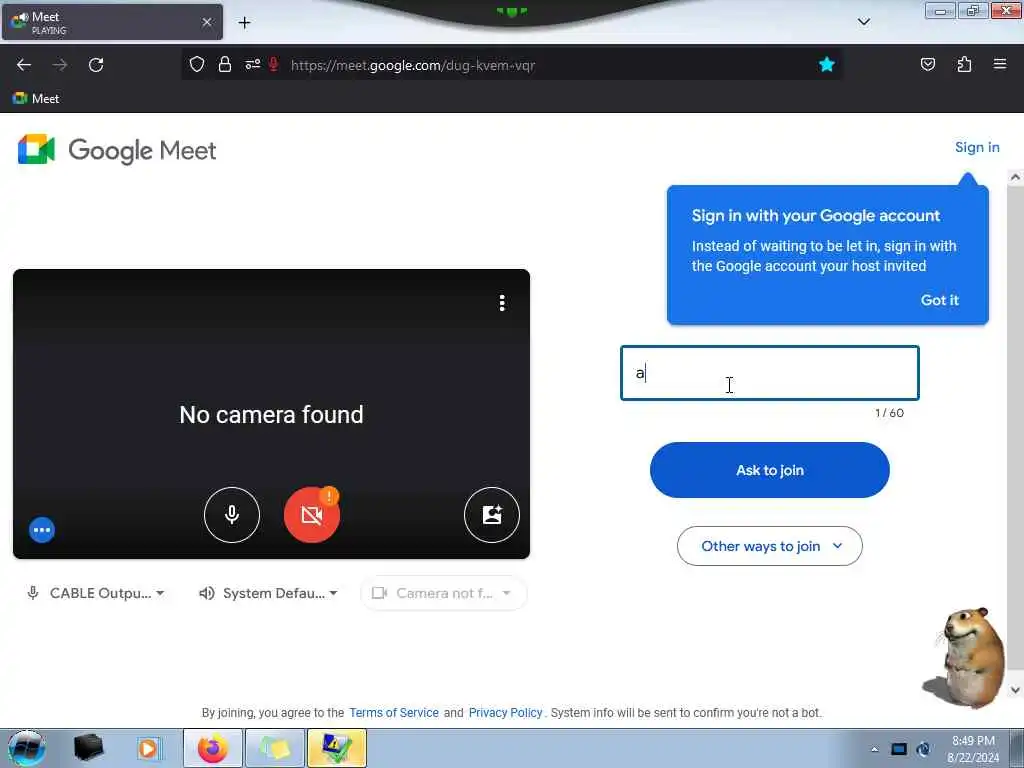Open the media player taskbar icon
Image resolution: width=1024 pixels, height=768 pixels.
pyautogui.click(x=148, y=748)
